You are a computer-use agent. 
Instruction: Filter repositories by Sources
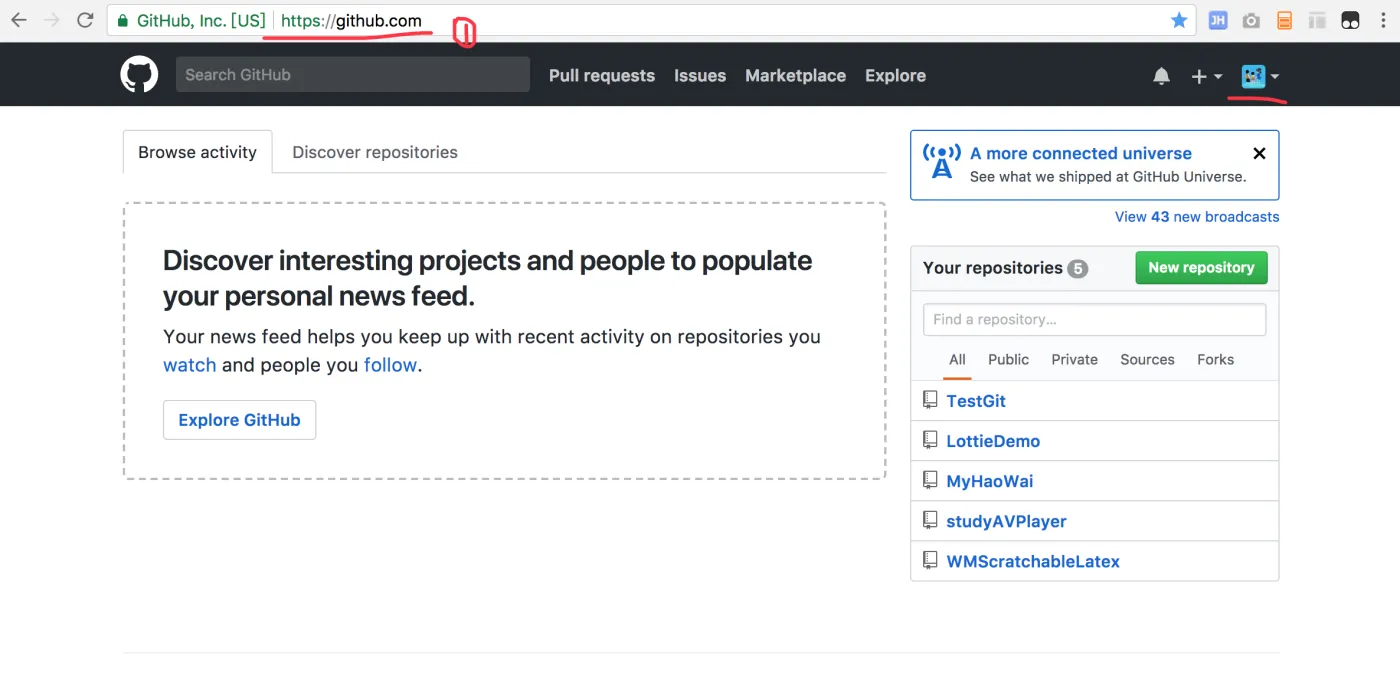(x=1147, y=360)
